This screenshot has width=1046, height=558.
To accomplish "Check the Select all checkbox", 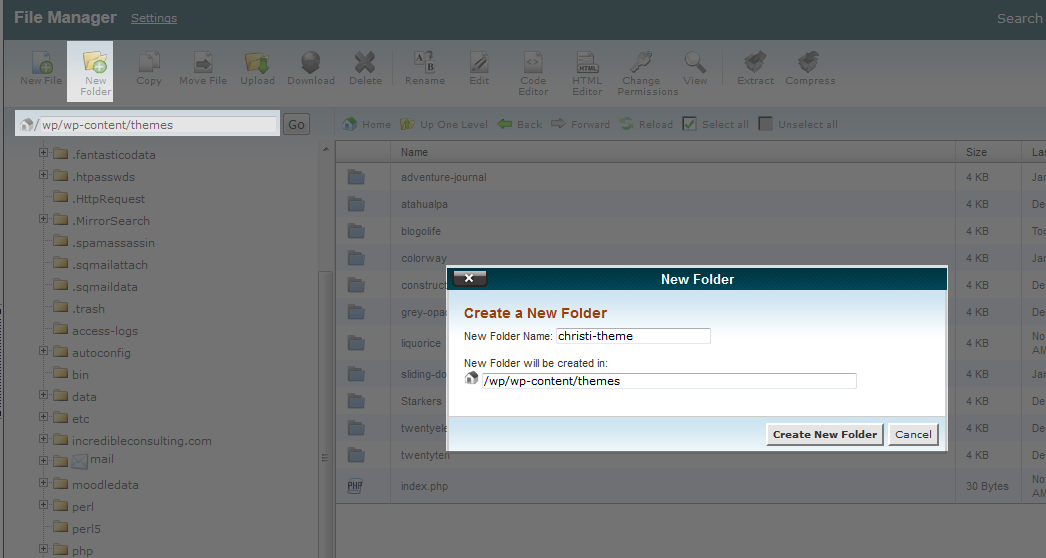I will click(x=690, y=124).
